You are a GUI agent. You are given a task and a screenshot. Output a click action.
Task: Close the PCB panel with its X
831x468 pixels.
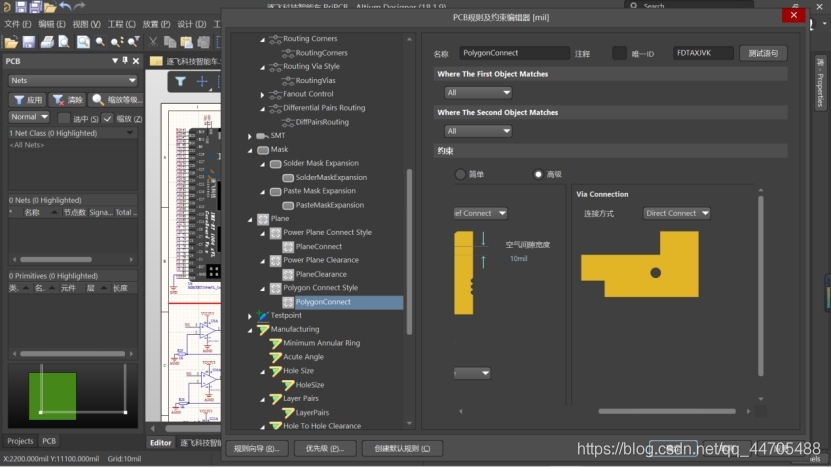[136, 61]
